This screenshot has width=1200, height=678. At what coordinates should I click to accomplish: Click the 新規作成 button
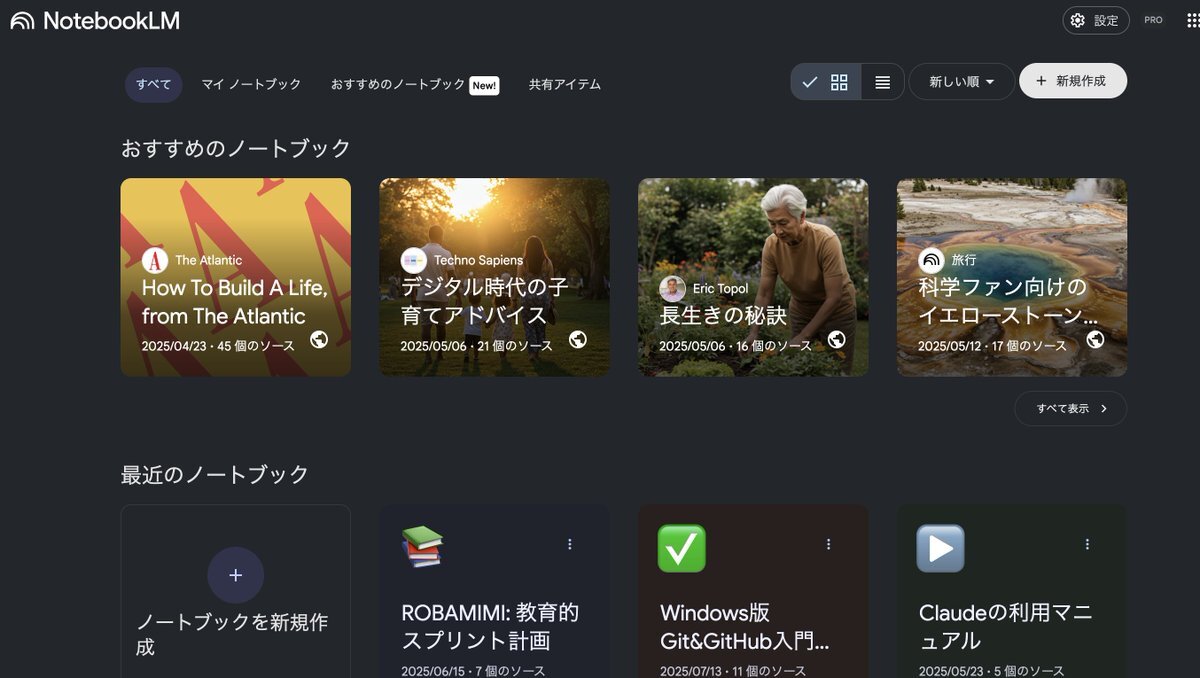point(1073,81)
